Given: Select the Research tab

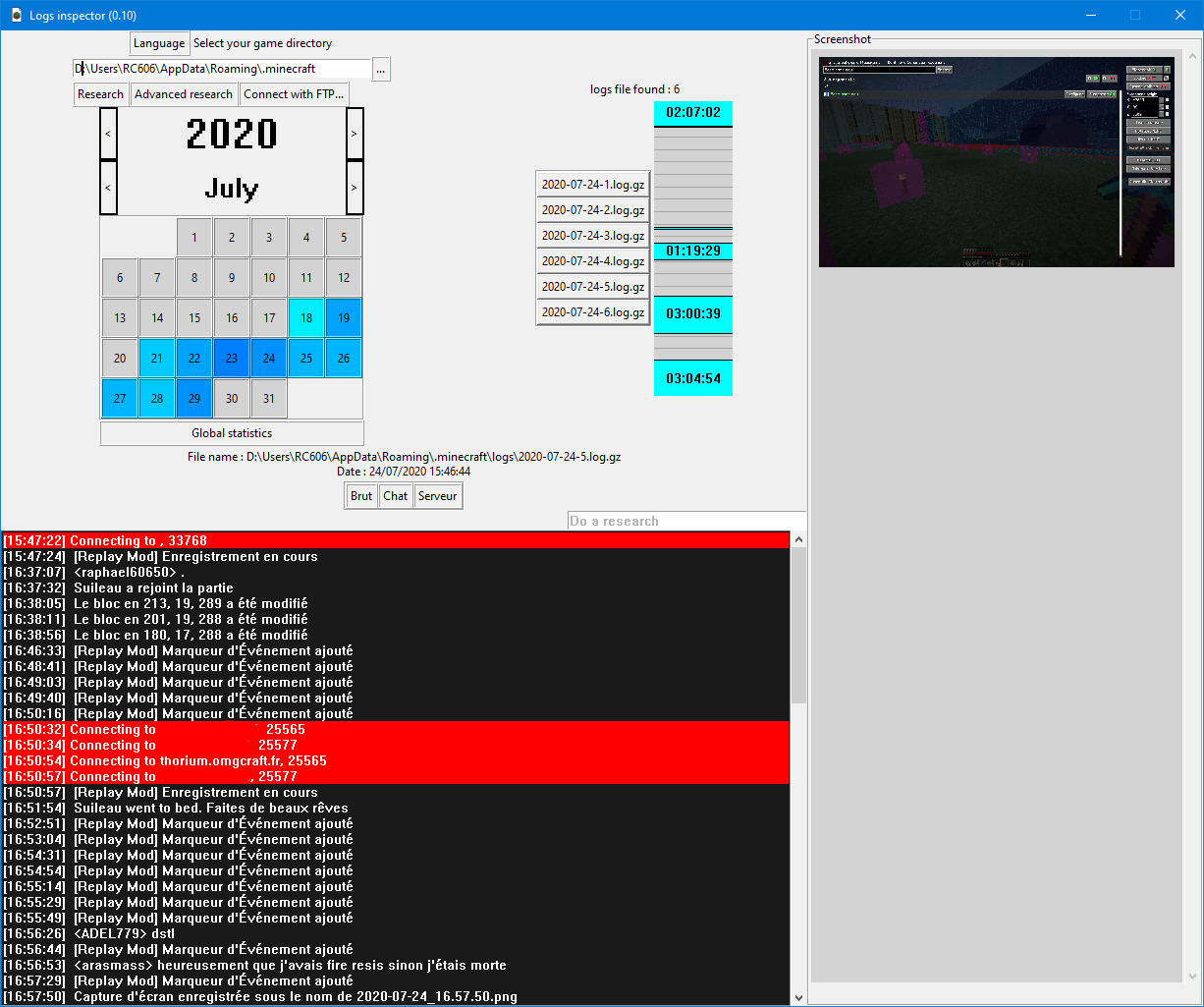Looking at the screenshot, I should pyautogui.click(x=100, y=93).
